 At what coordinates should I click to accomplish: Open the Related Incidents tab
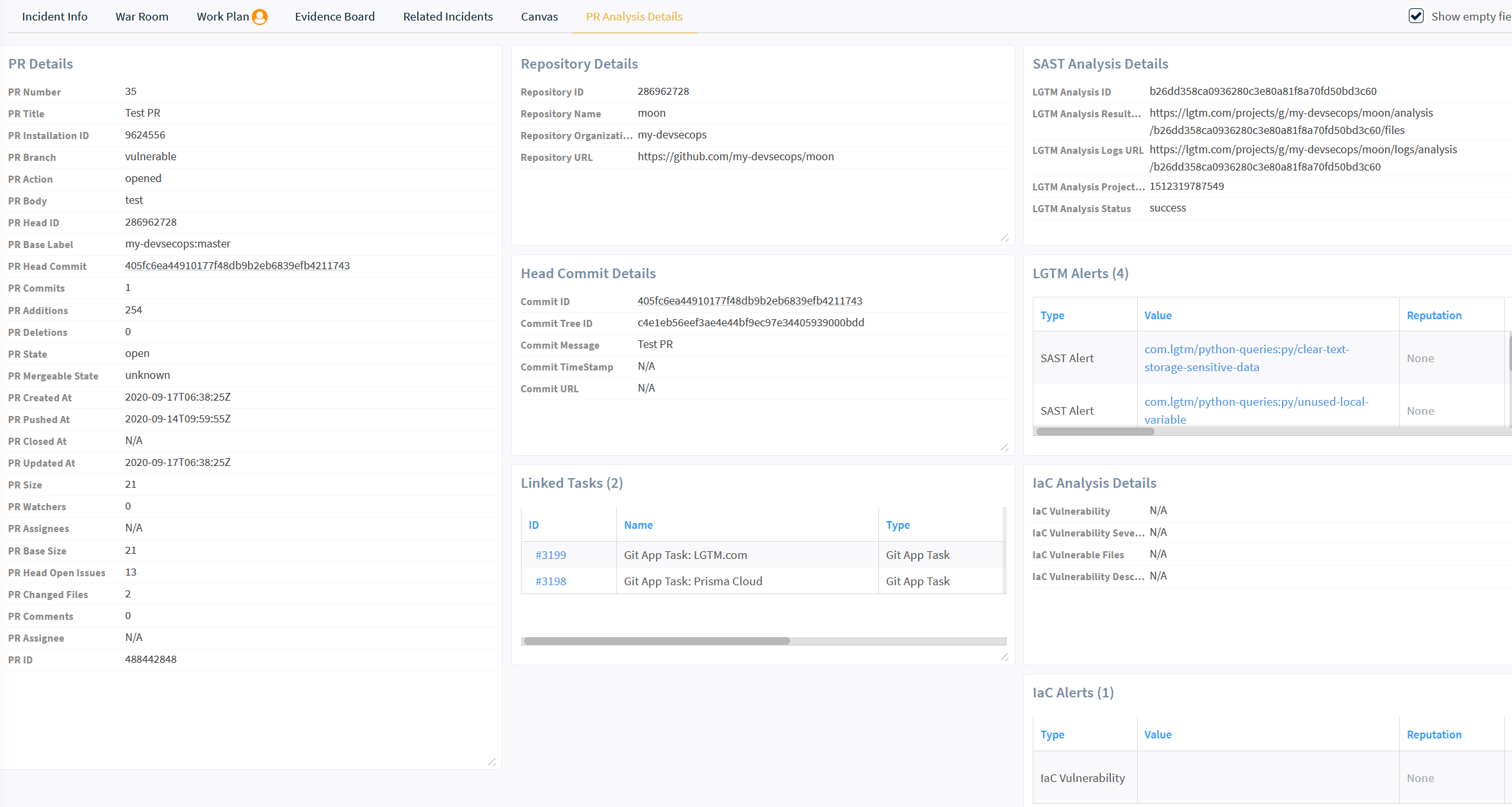(448, 17)
